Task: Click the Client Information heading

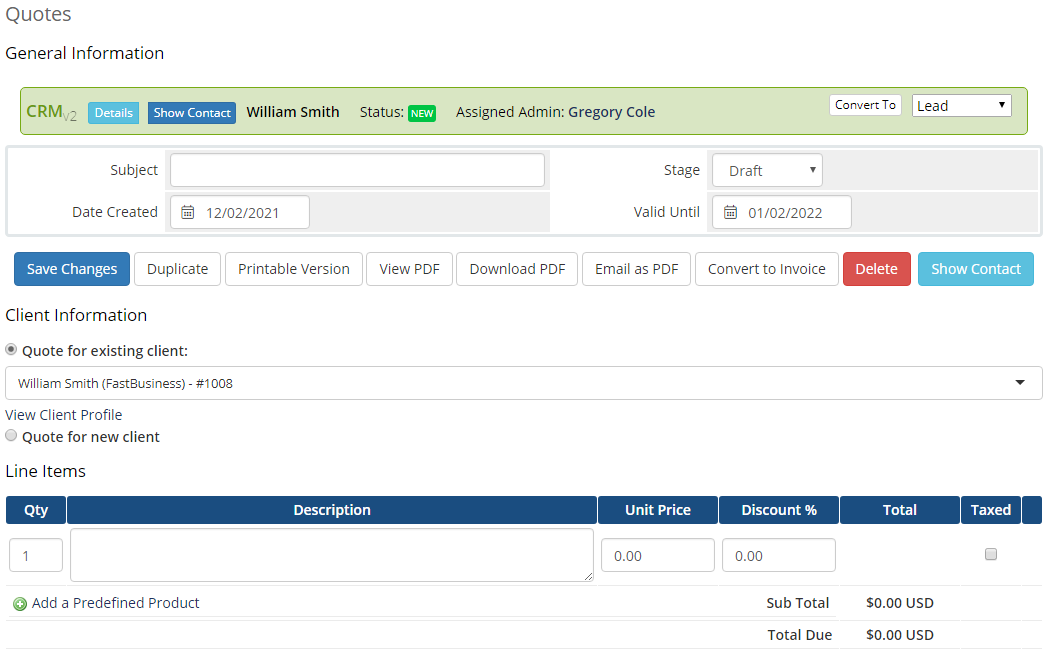Action: point(76,315)
